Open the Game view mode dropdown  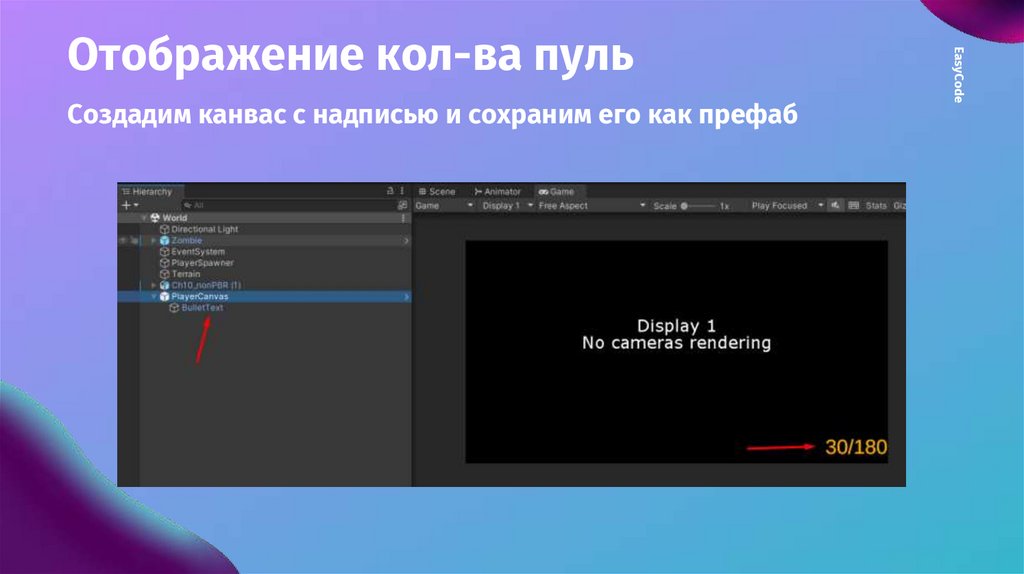444,206
